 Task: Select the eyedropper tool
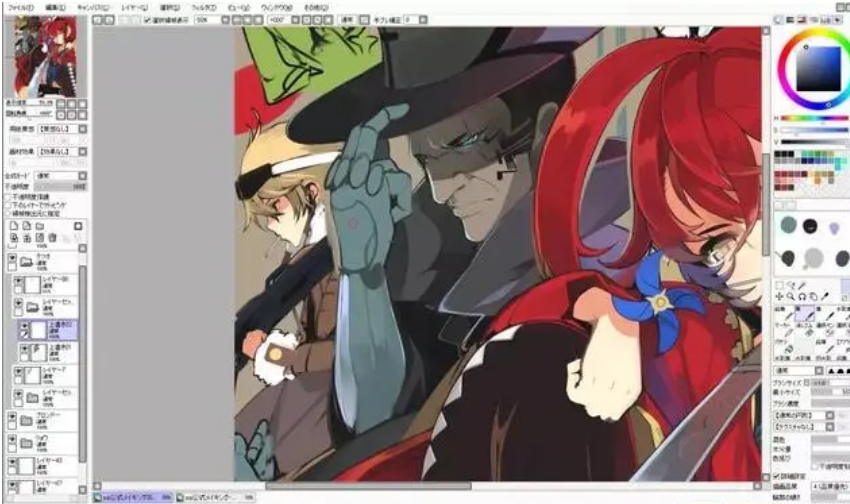(825, 296)
